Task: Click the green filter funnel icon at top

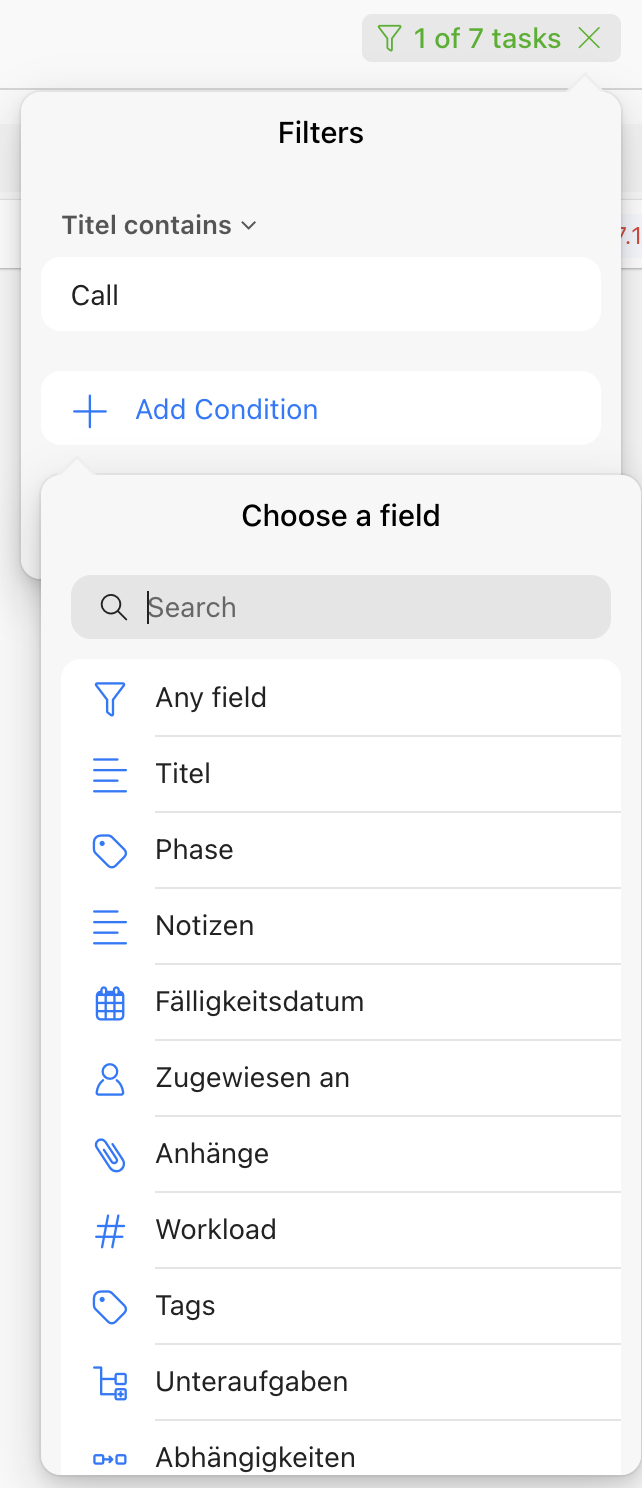Action: pos(389,39)
